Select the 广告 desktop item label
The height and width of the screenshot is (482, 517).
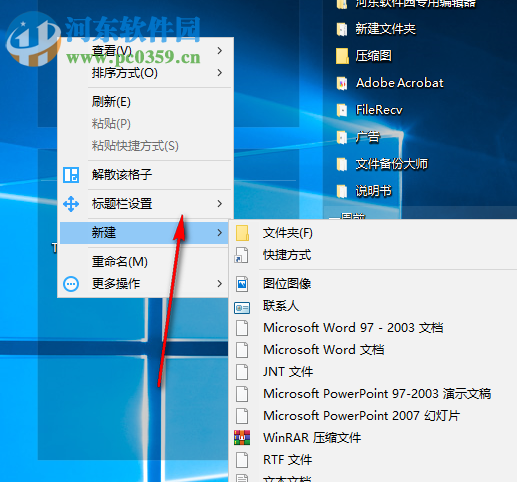pos(367,137)
